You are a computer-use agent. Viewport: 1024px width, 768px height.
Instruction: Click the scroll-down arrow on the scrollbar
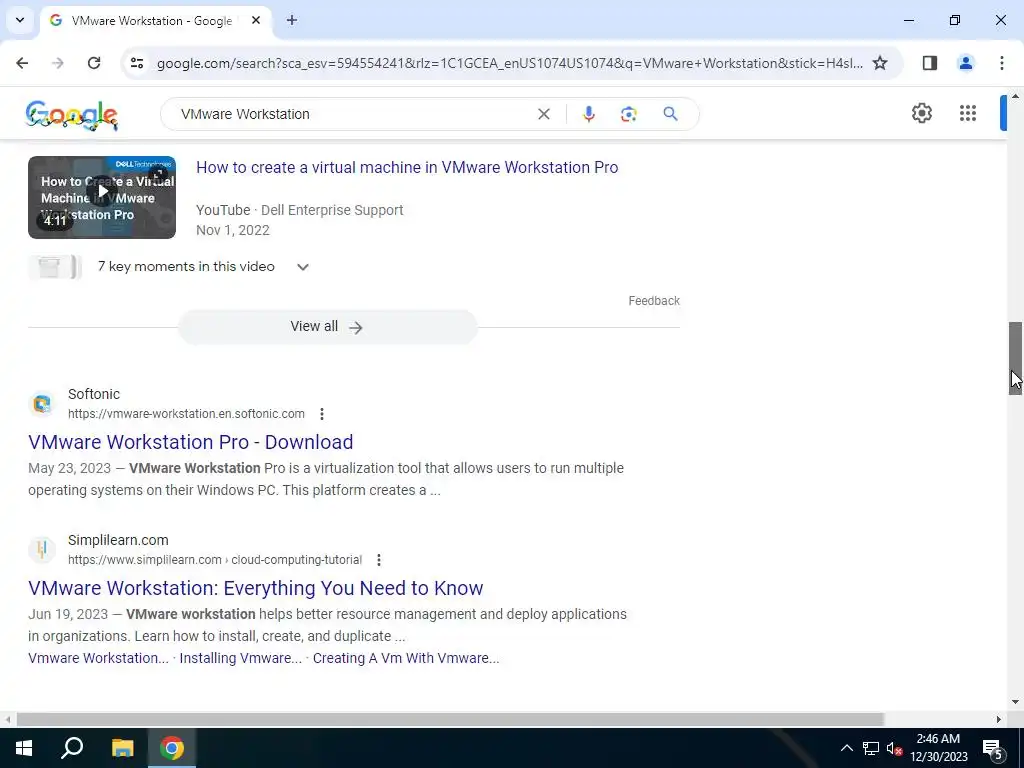click(1015, 703)
